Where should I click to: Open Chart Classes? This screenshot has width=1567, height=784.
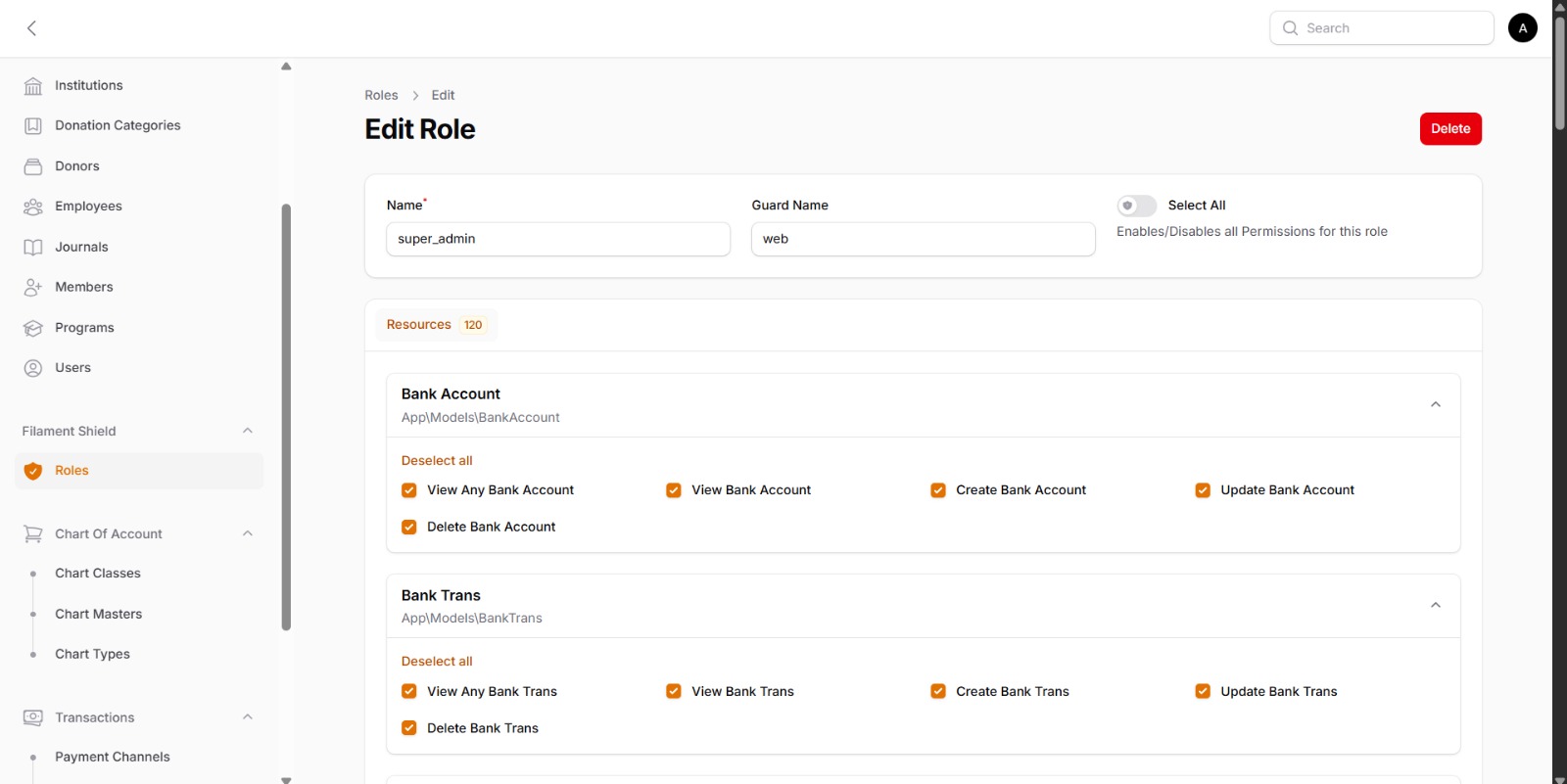point(139,574)
